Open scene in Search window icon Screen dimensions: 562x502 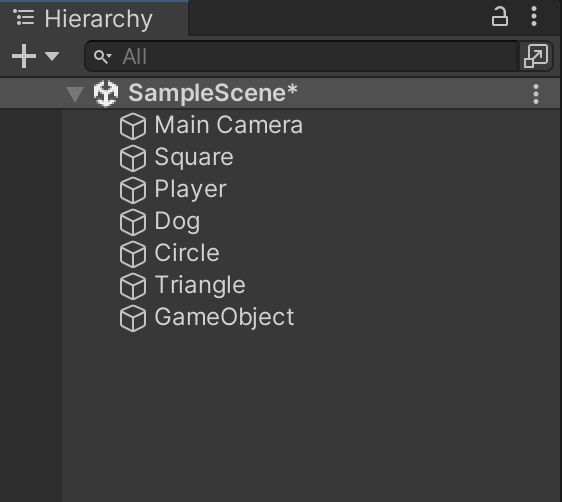click(535, 56)
